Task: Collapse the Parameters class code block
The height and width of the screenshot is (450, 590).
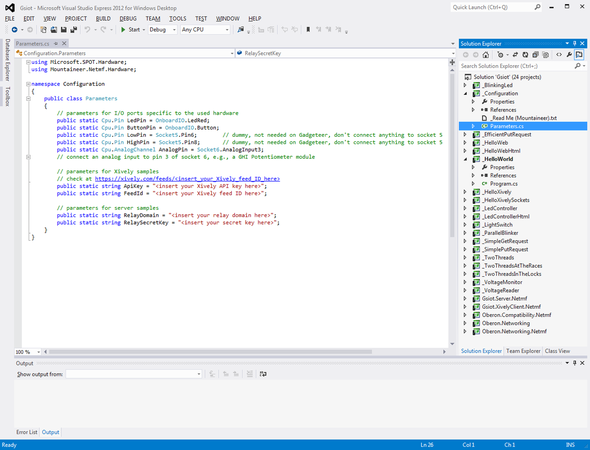Action: (28, 99)
